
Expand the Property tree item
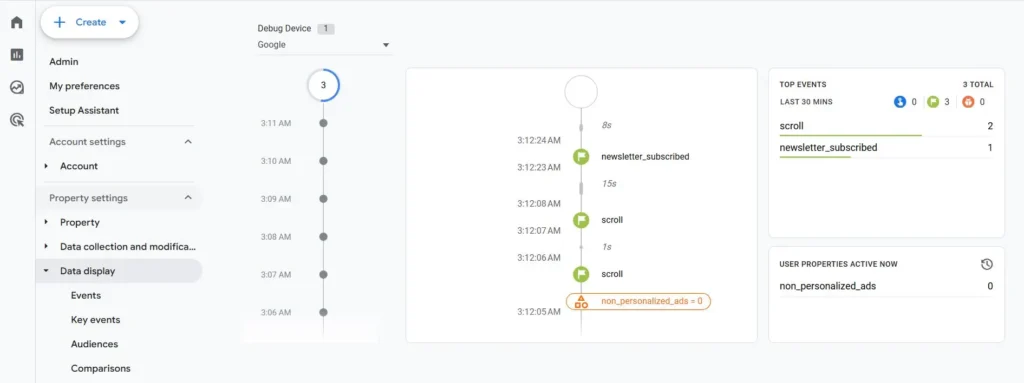point(46,222)
